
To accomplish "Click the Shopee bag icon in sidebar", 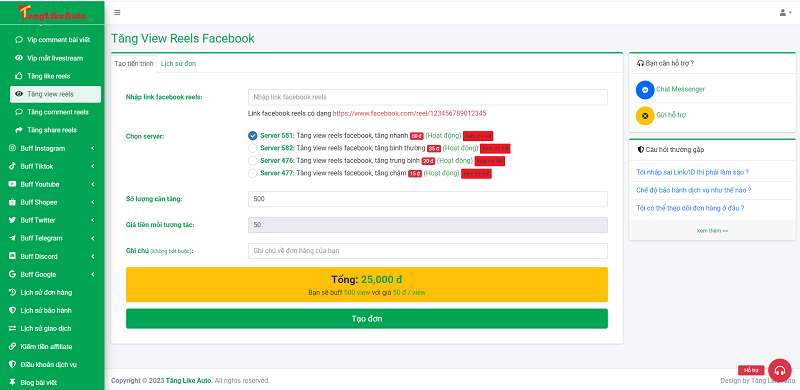I will 12,202.
